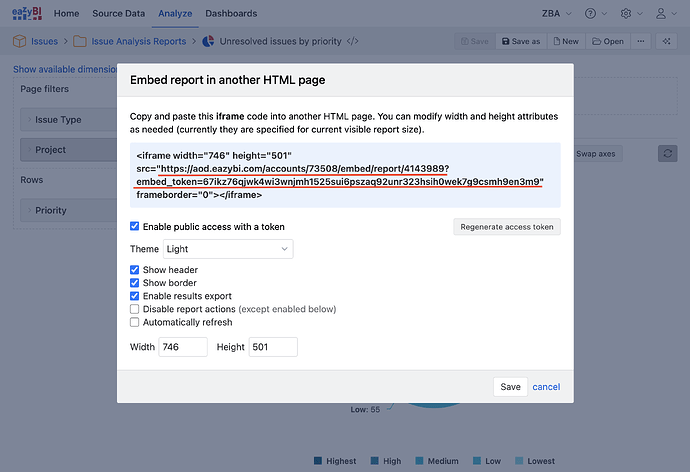Screen dimensions: 690x472
Task: Toggle Enable public access with a token
Action: (x=135, y=226)
